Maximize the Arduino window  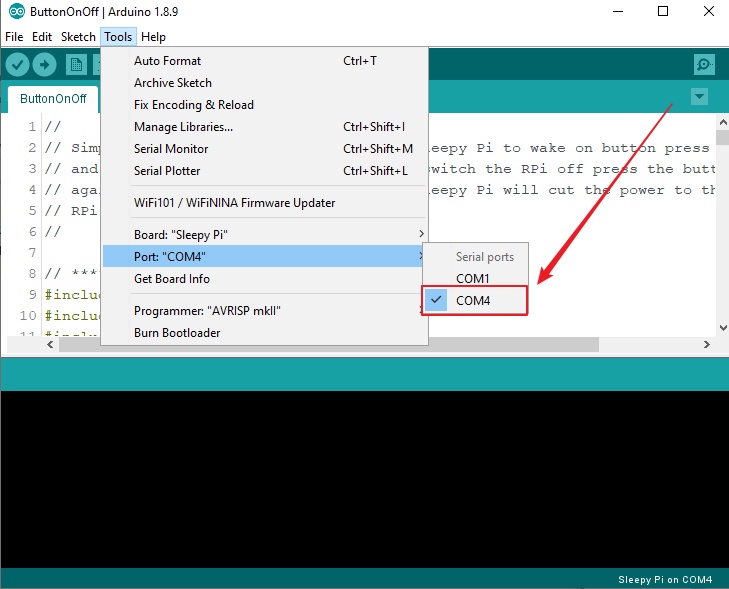[663, 11]
